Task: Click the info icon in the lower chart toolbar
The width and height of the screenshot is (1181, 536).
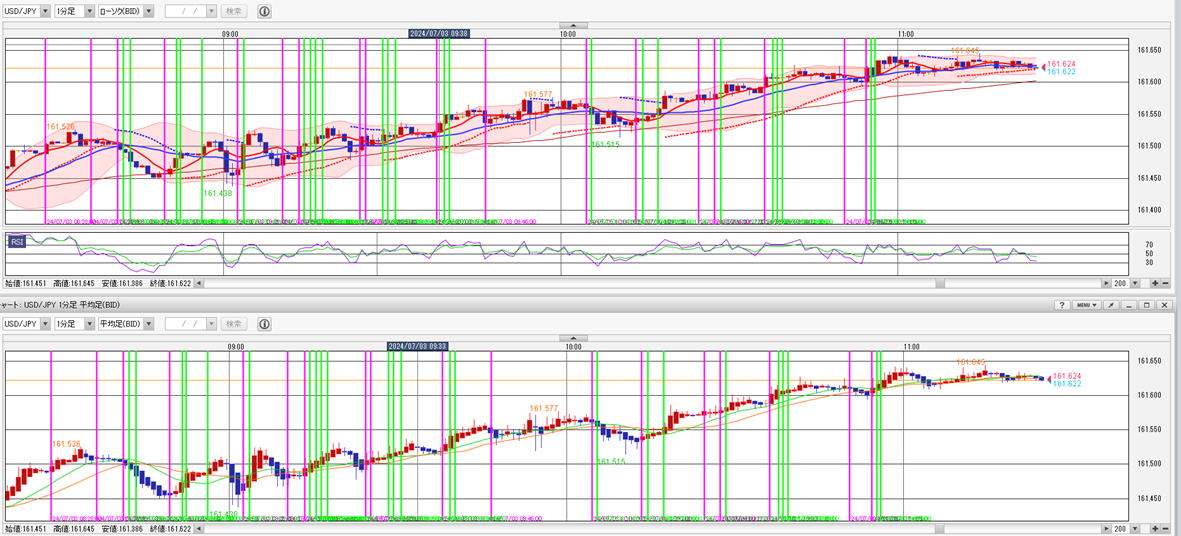Action: pos(265,324)
